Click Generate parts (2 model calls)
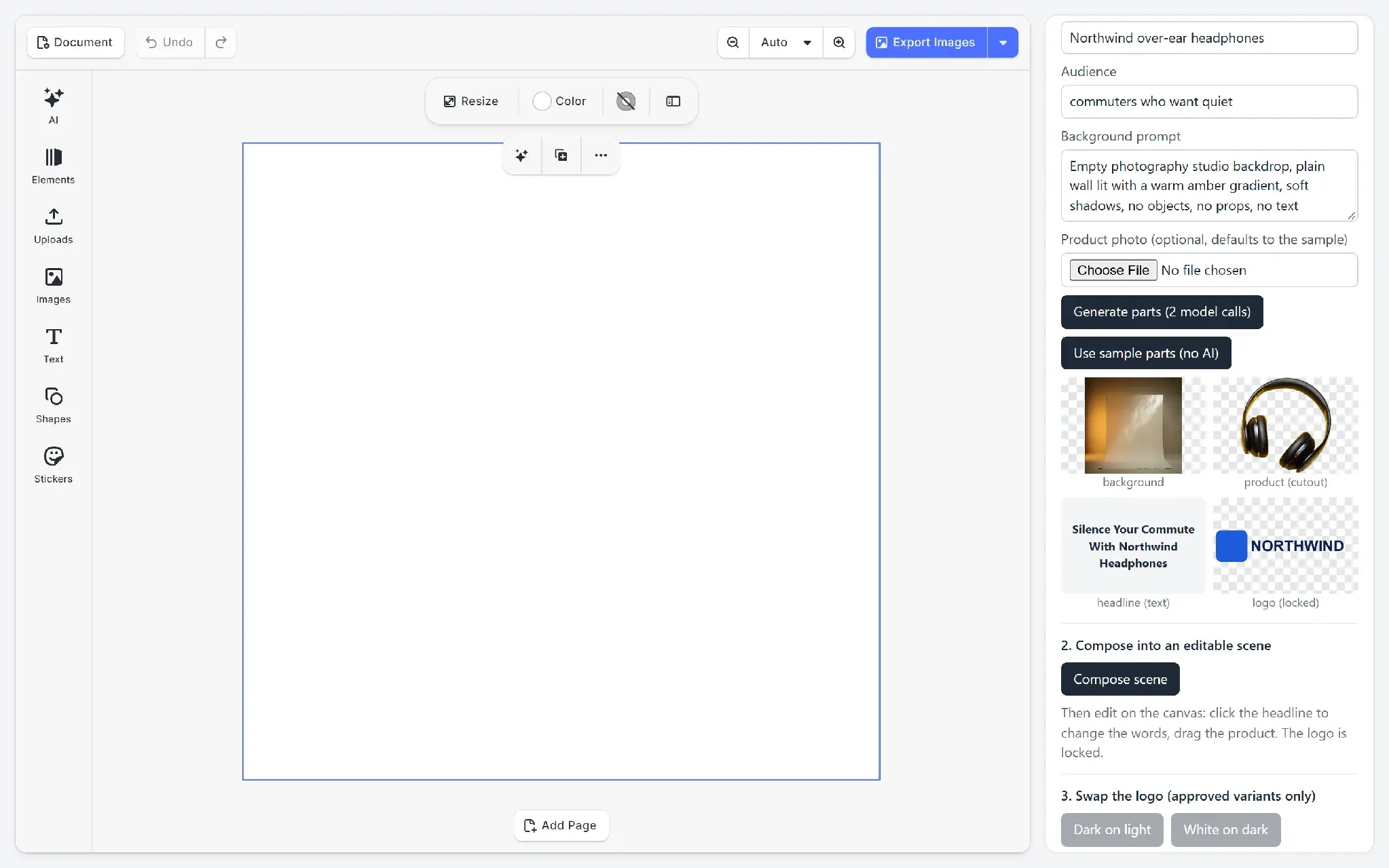The width and height of the screenshot is (1389, 868). coord(1162,312)
